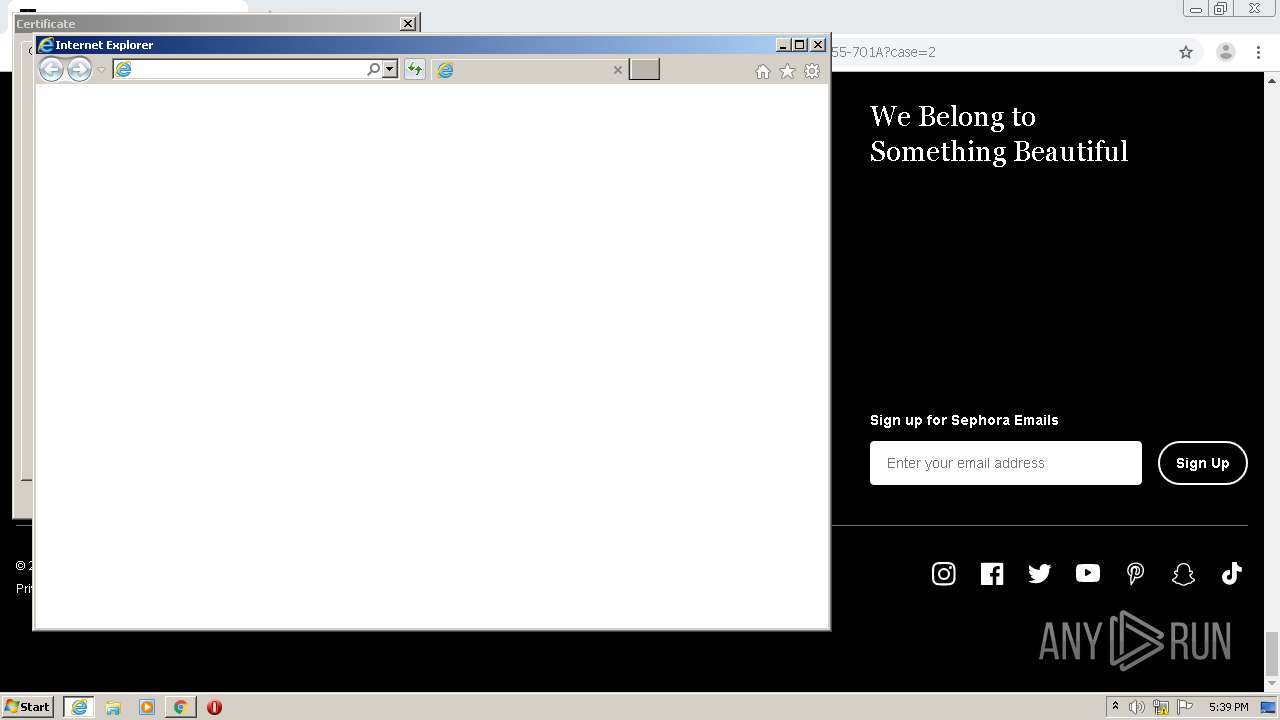Open Sephora's YouTube channel
This screenshot has height=720, width=1280.
click(x=1088, y=573)
